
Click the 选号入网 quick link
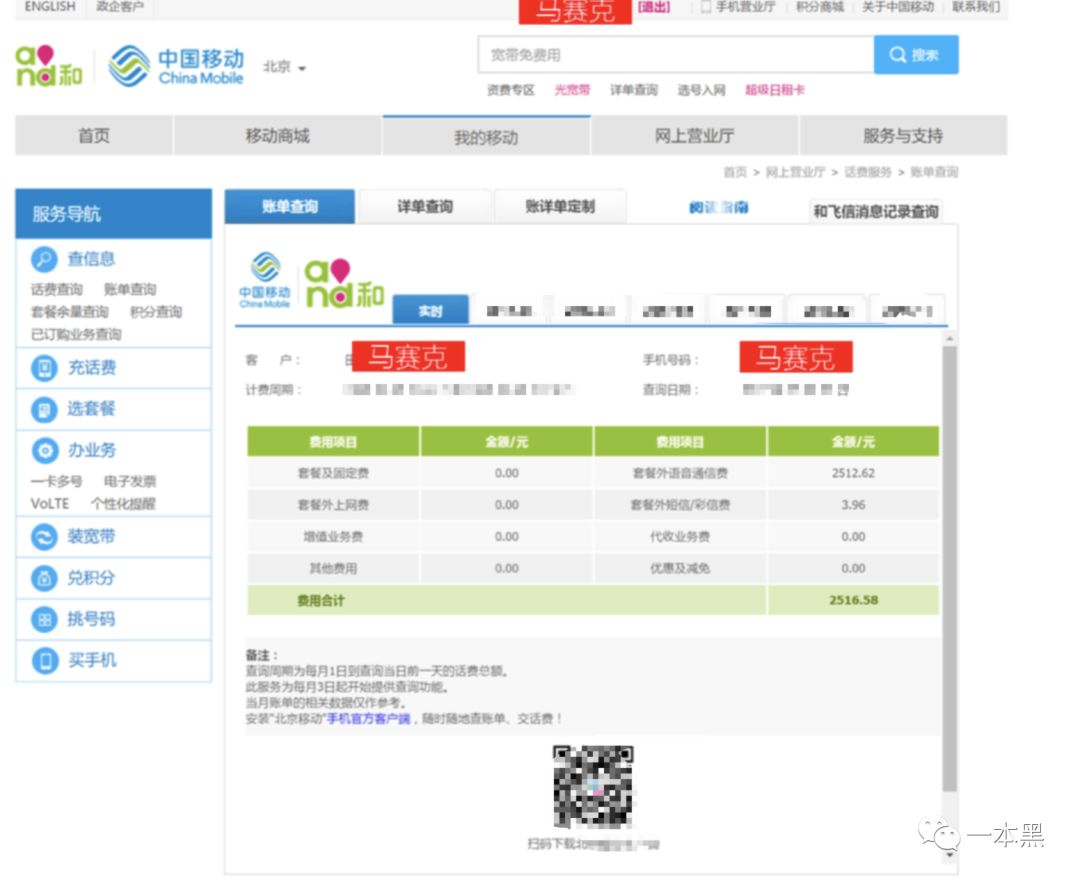coord(701,90)
